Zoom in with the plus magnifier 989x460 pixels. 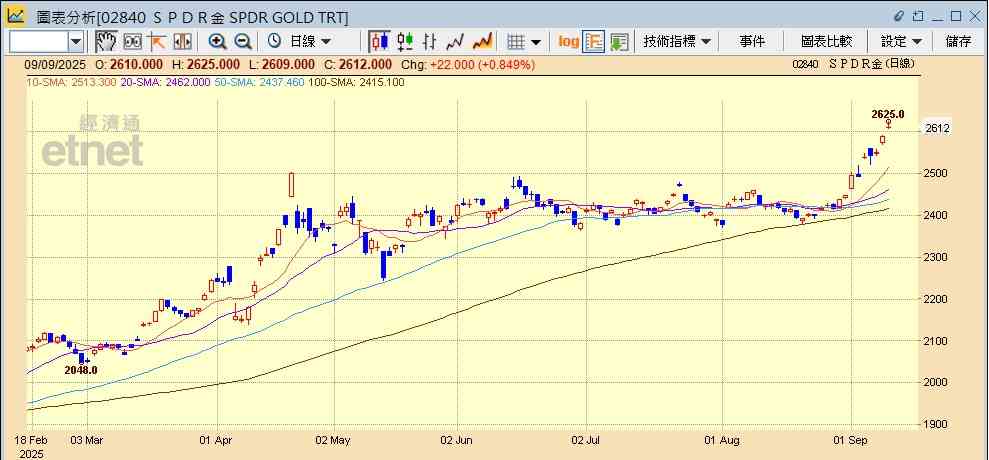tap(218, 42)
